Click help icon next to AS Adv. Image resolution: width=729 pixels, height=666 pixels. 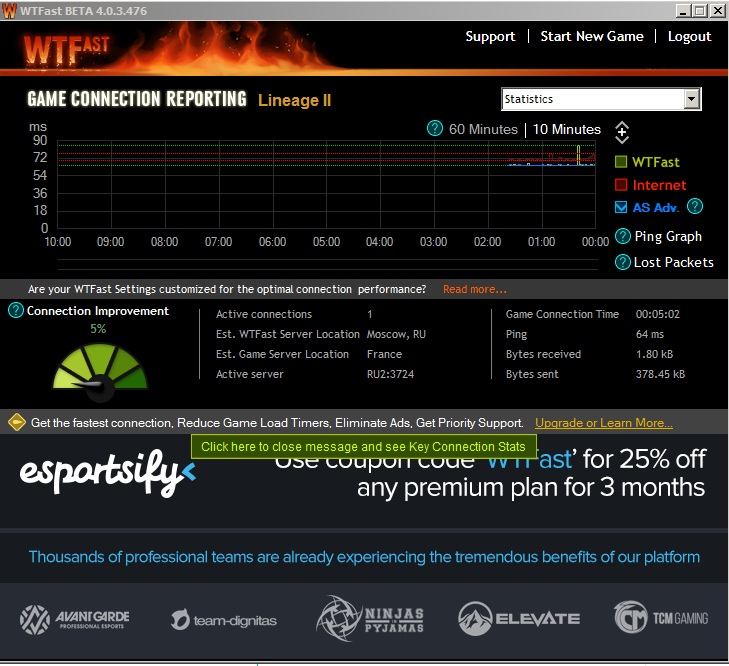pos(695,206)
